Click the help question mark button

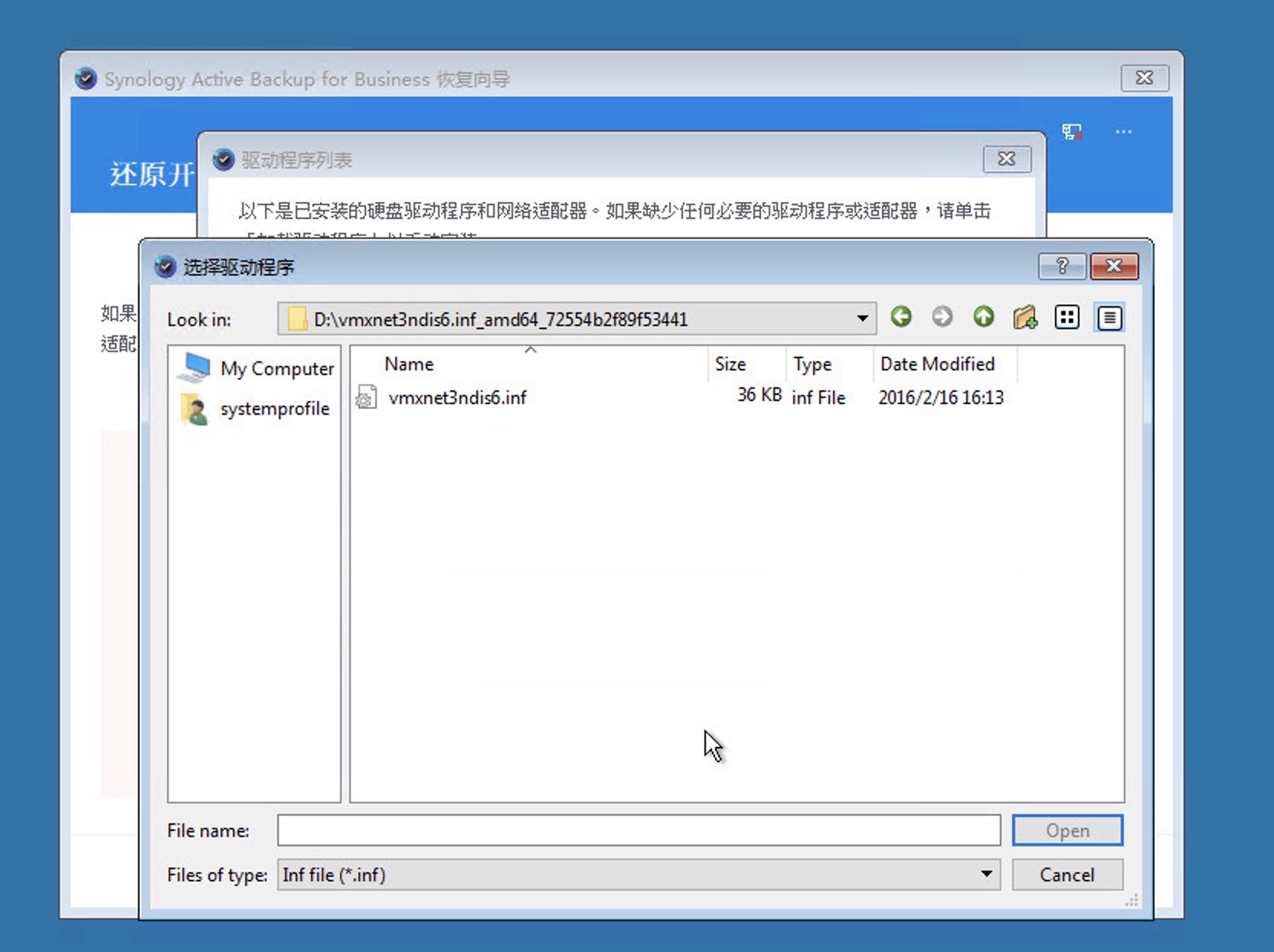(1062, 266)
